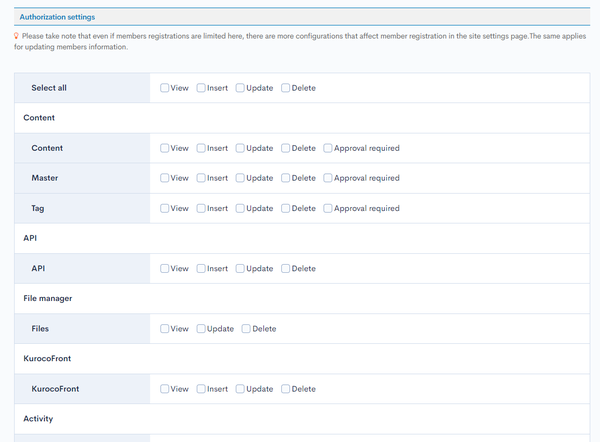Check Update in the Select all row

(x=240, y=88)
